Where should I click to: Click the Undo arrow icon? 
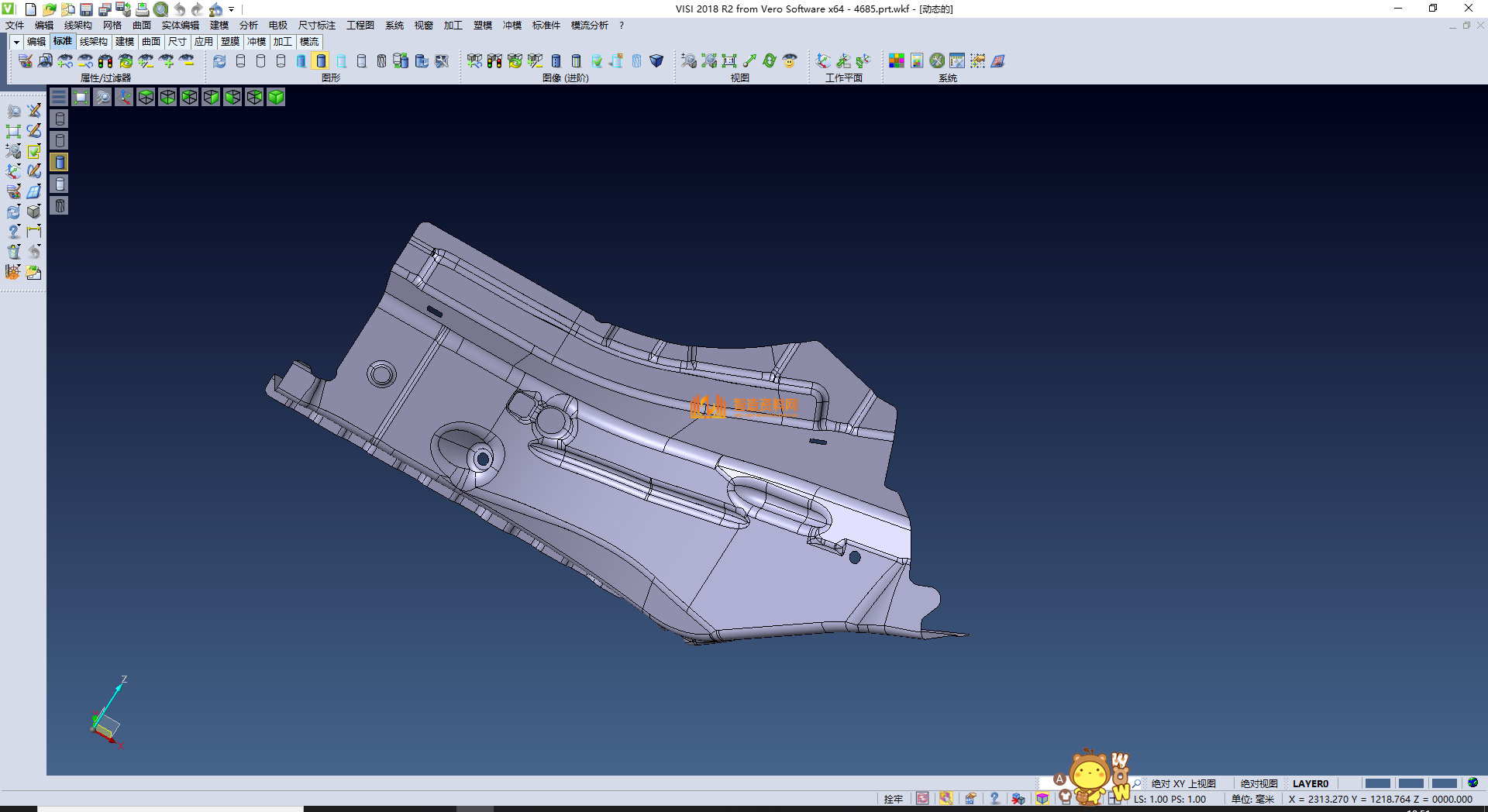point(179,9)
